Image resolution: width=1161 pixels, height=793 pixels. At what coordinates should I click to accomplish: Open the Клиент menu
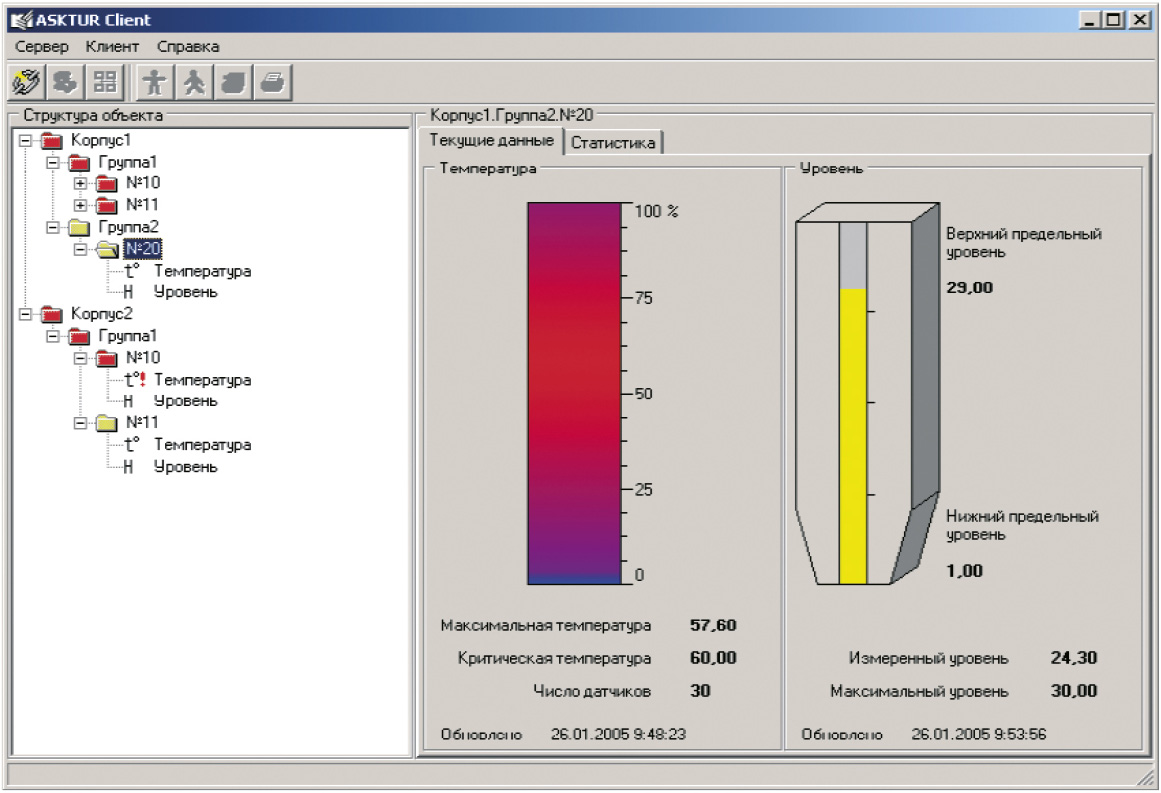(113, 47)
